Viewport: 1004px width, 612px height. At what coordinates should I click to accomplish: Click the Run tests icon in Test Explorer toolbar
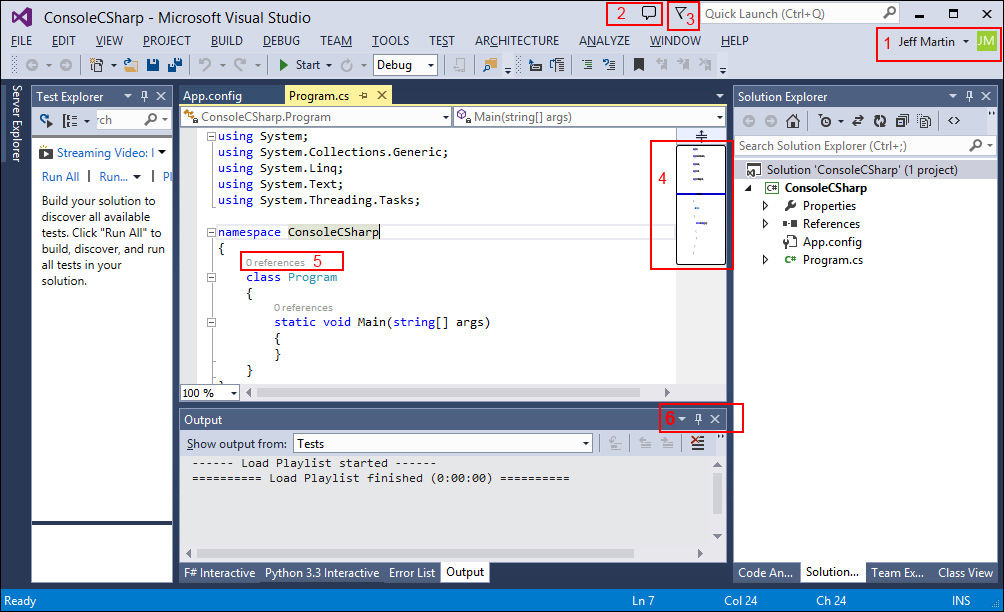coord(46,120)
